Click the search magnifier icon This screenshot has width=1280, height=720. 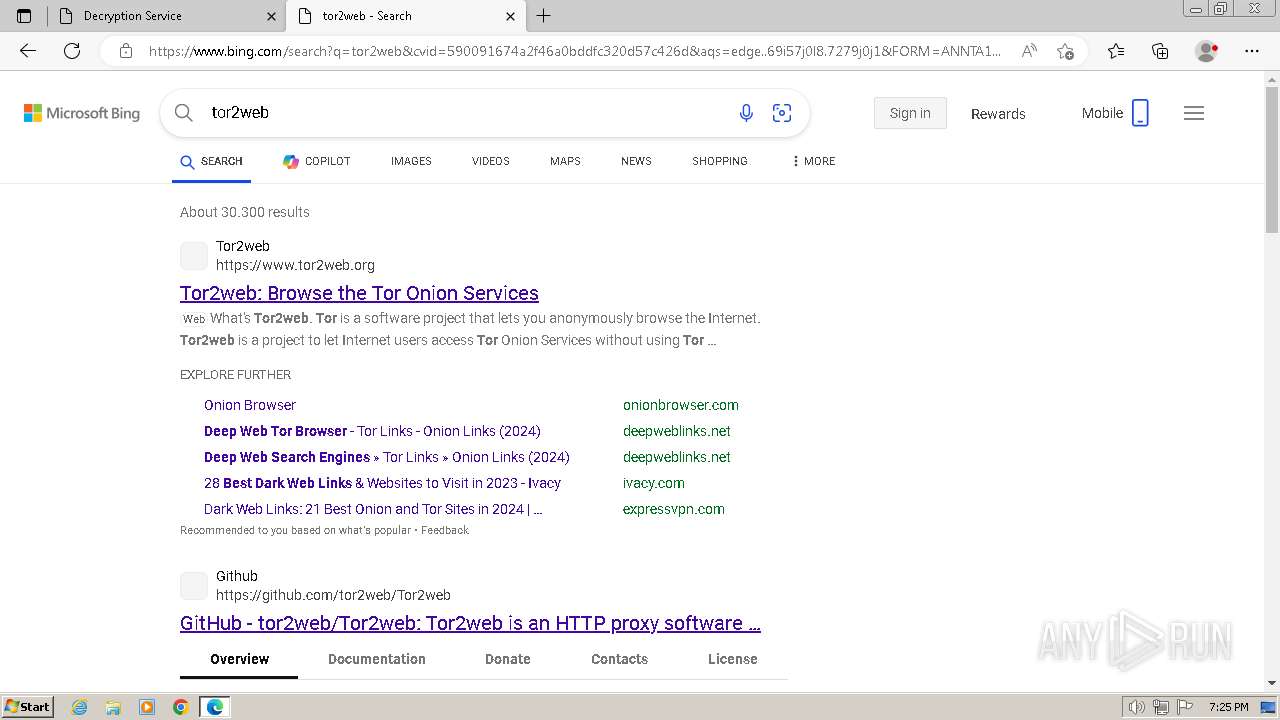click(184, 113)
